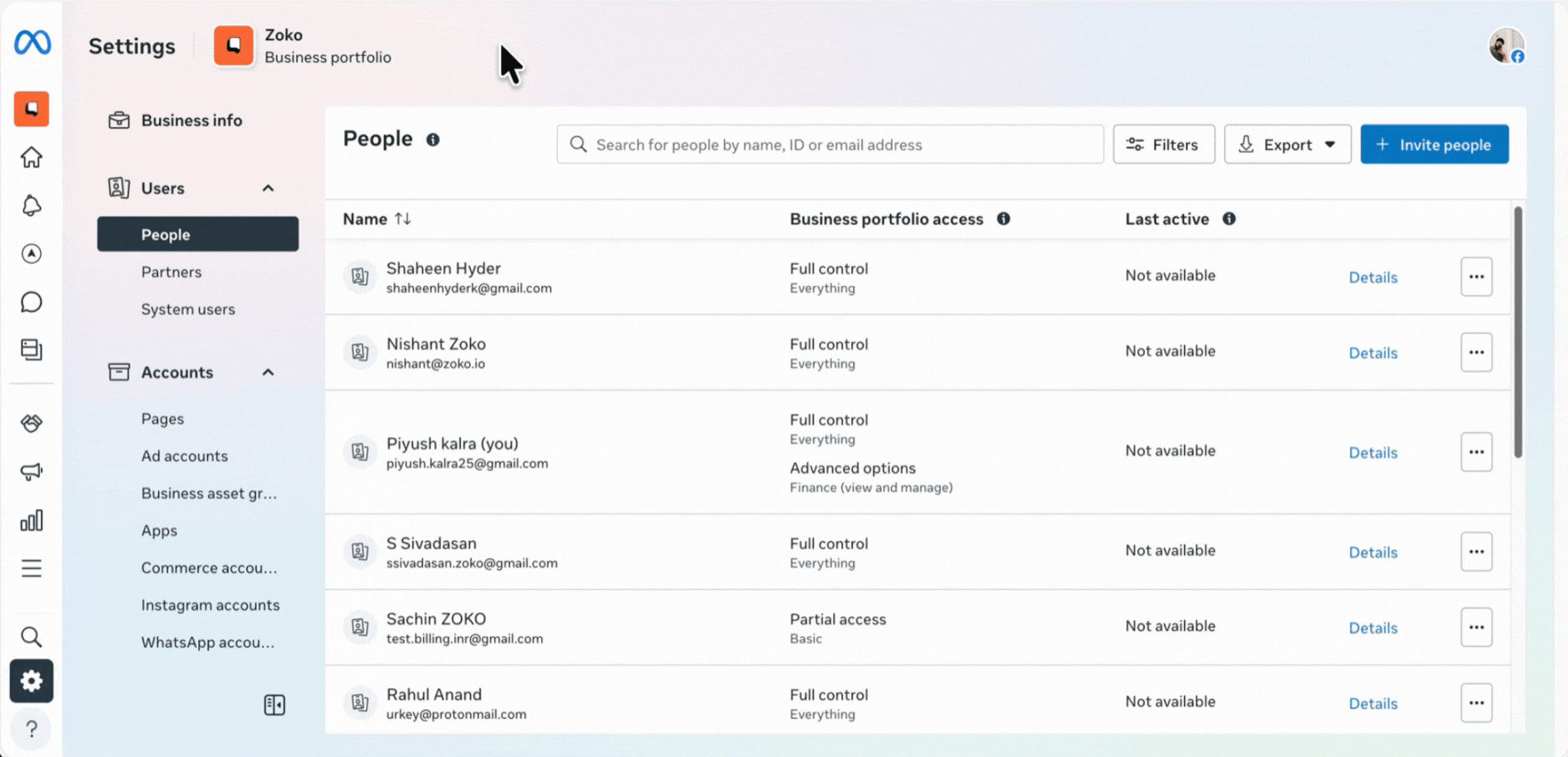
Task: Go to Home icon in left rail
Action: [x=32, y=157]
